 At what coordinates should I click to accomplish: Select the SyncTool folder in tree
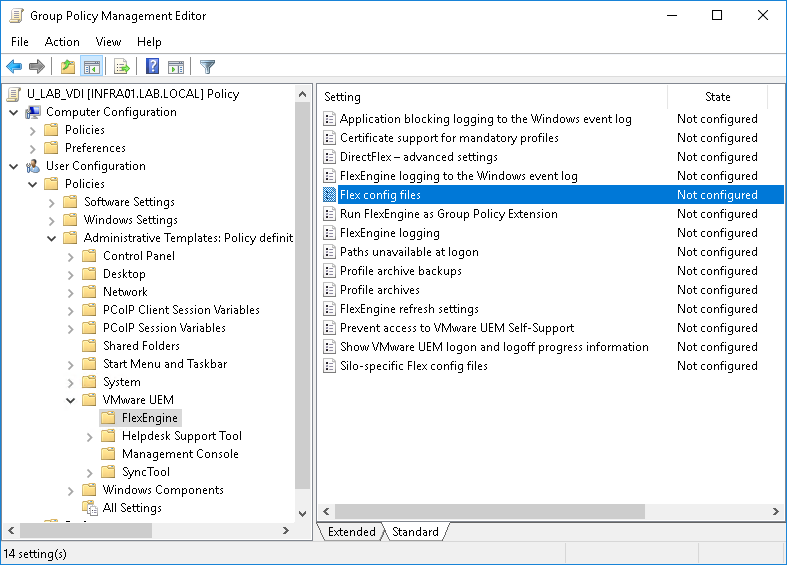click(145, 472)
